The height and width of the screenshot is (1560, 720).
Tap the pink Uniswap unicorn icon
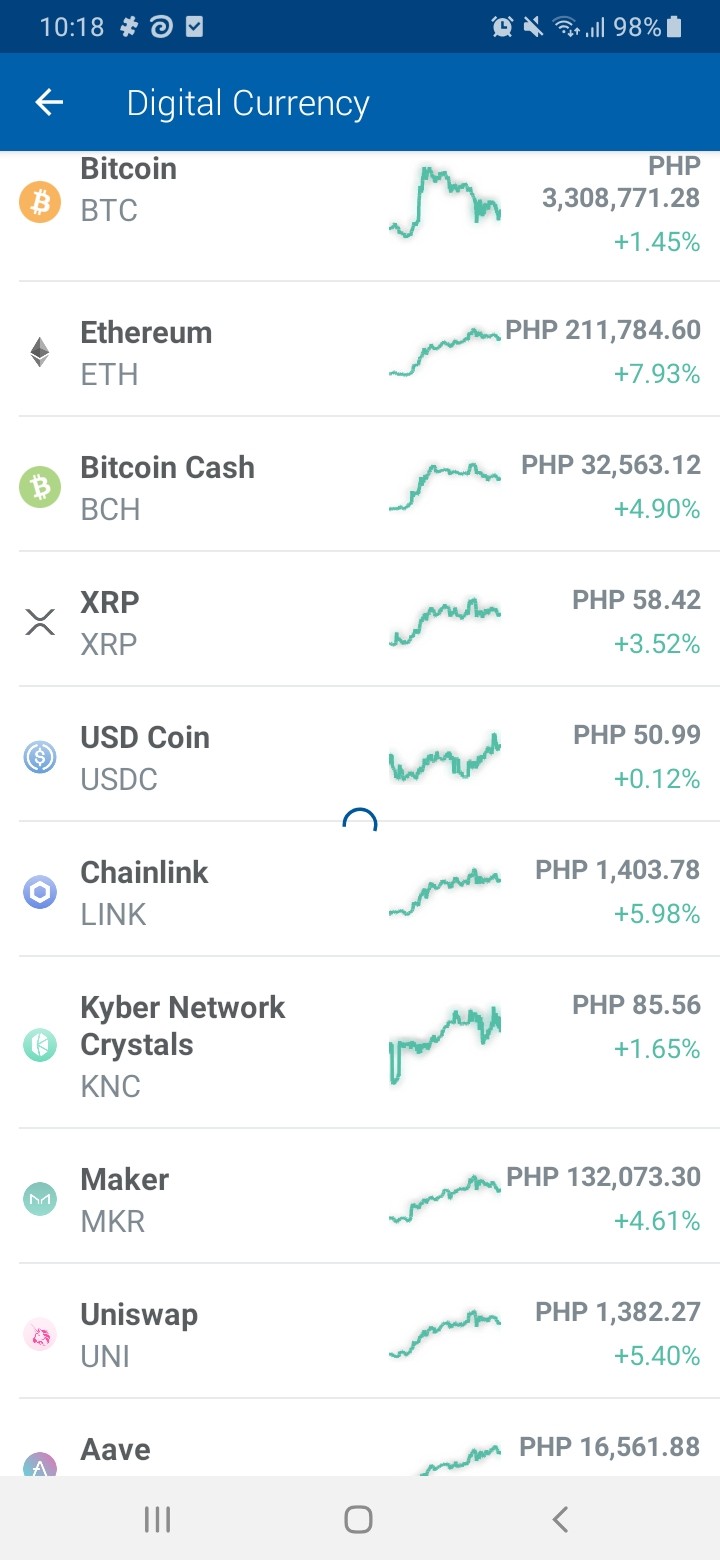[40, 1334]
